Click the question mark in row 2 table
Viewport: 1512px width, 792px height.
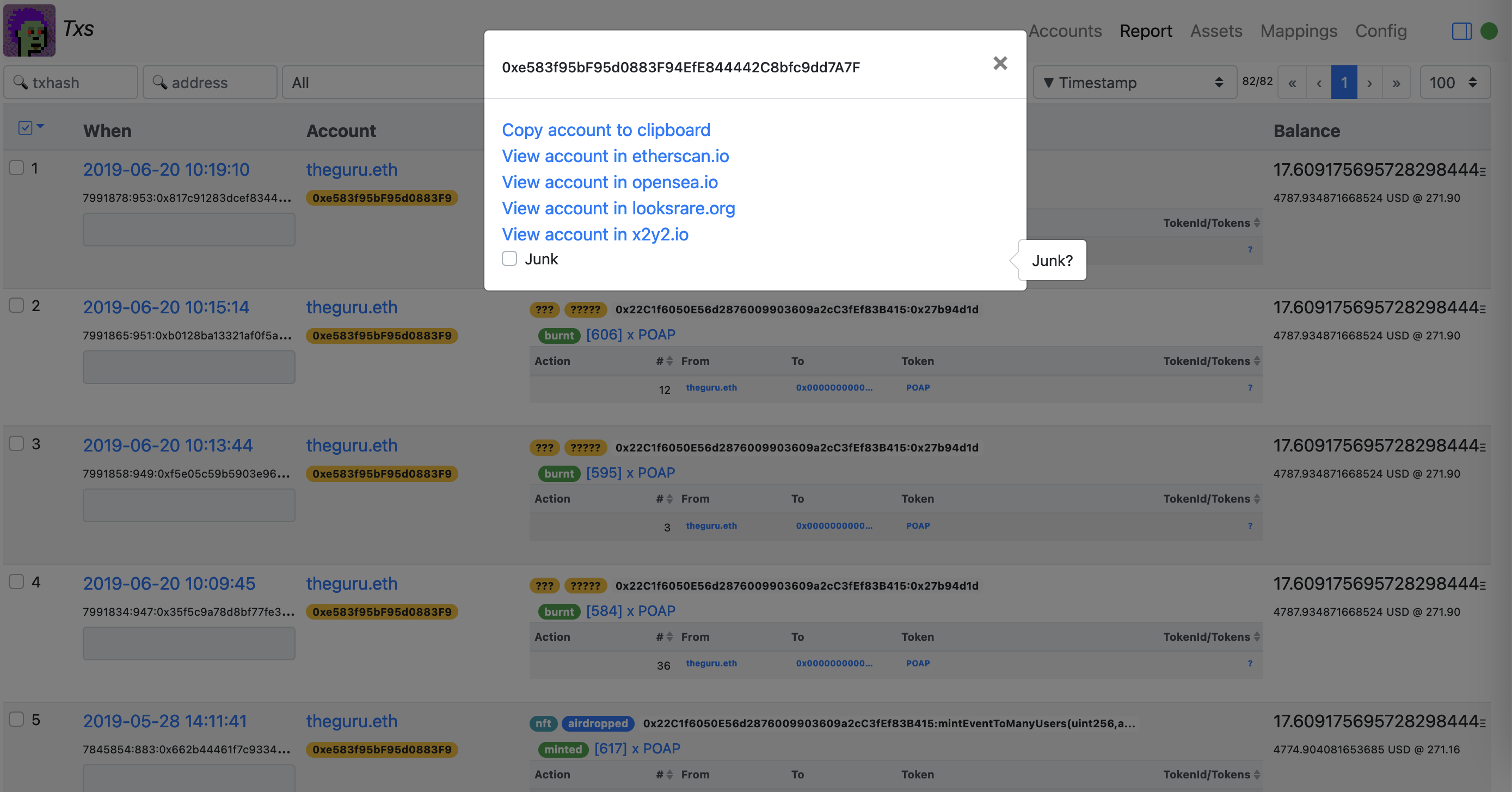point(1250,388)
